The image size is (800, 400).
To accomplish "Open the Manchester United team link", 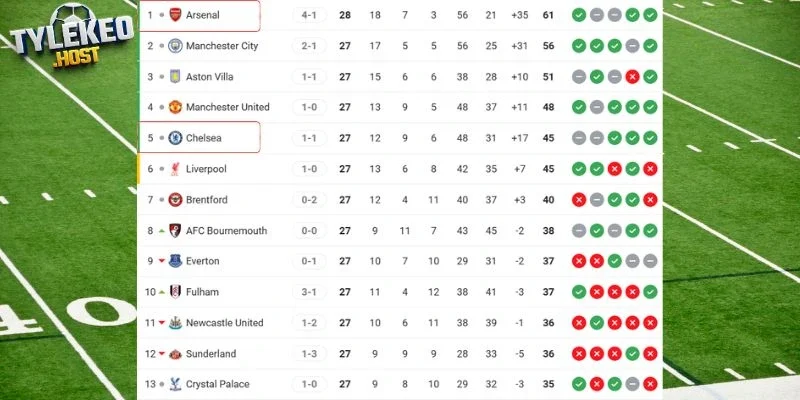I will pyautogui.click(x=227, y=107).
